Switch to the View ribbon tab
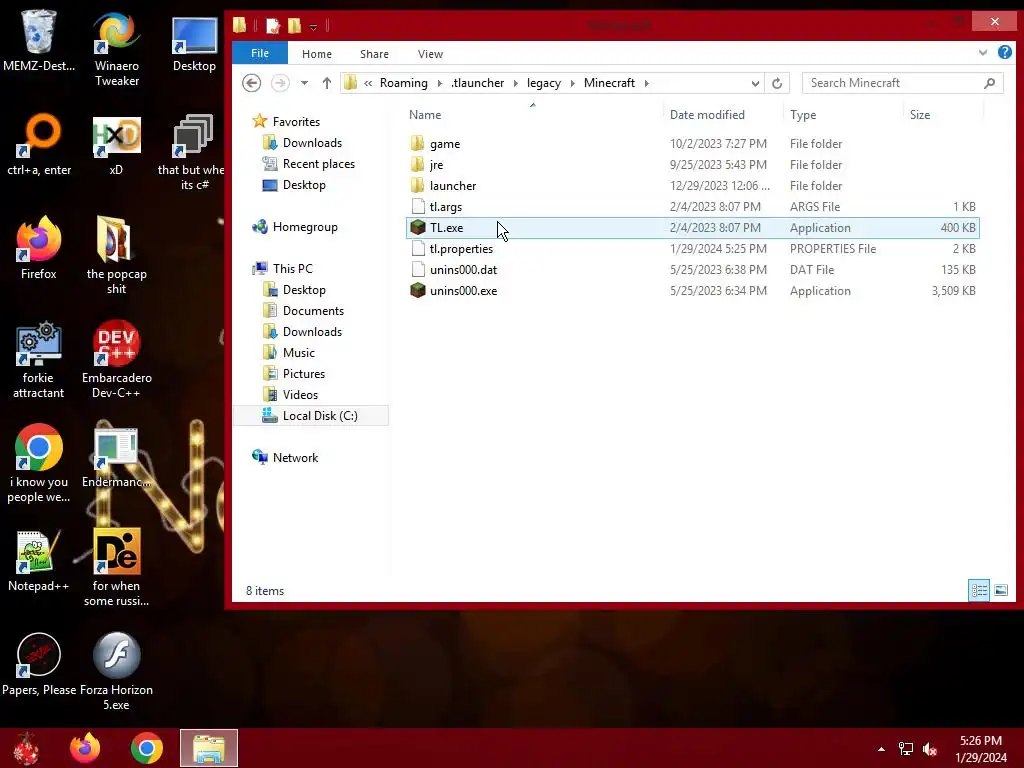The image size is (1024, 768). [x=430, y=54]
